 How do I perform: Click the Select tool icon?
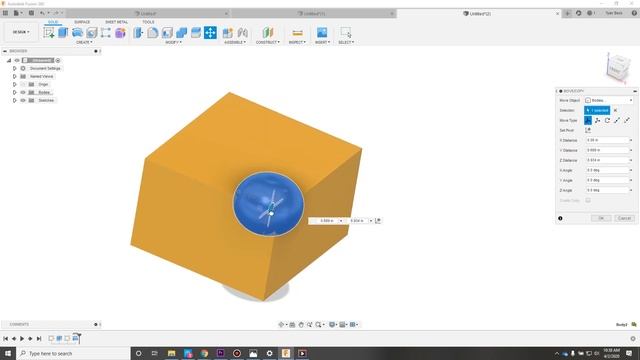pyautogui.click(x=346, y=33)
